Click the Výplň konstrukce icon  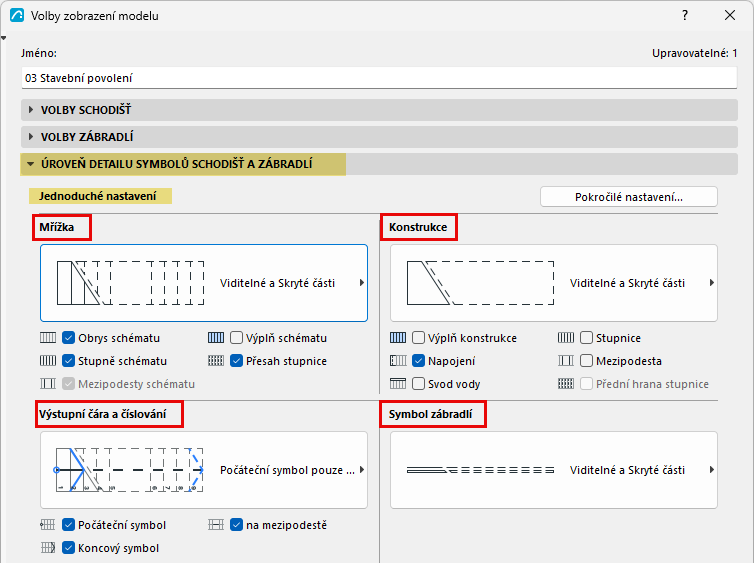pyautogui.click(x=398, y=338)
